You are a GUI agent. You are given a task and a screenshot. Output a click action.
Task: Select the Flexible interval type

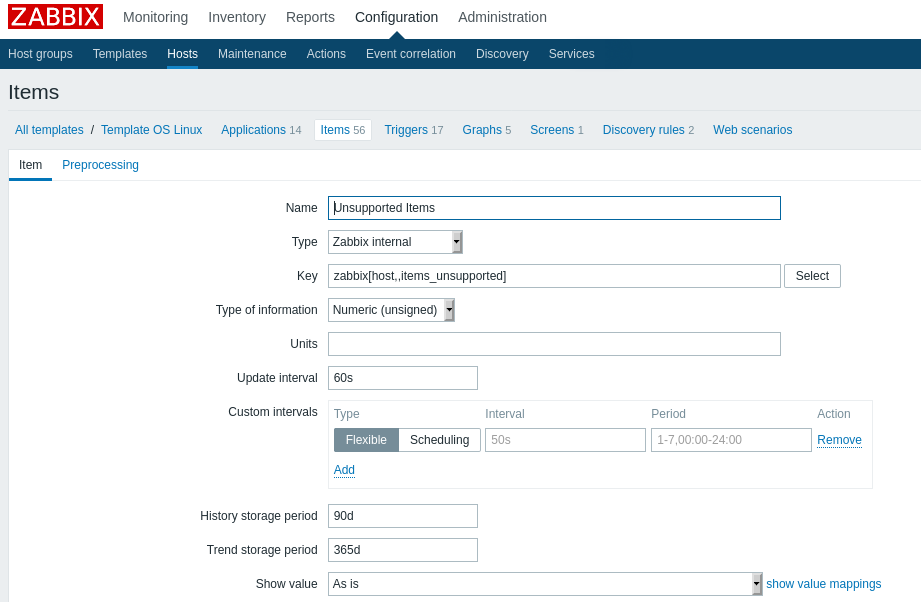pyautogui.click(x=366, y=440)
